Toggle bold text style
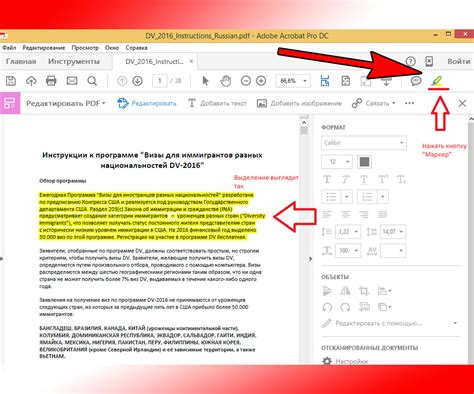The width and height of the screenshot is (474, 394). (x=327, y=180)
